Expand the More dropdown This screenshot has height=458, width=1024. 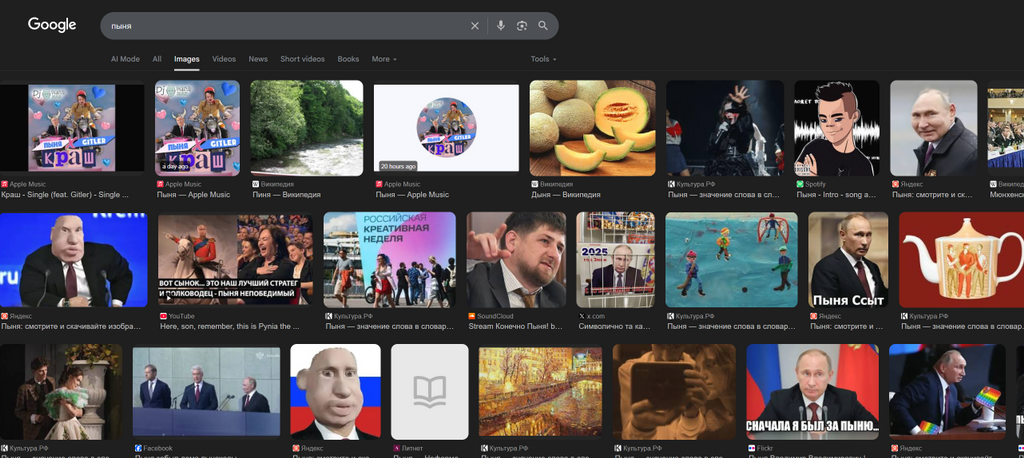point(384,59)
